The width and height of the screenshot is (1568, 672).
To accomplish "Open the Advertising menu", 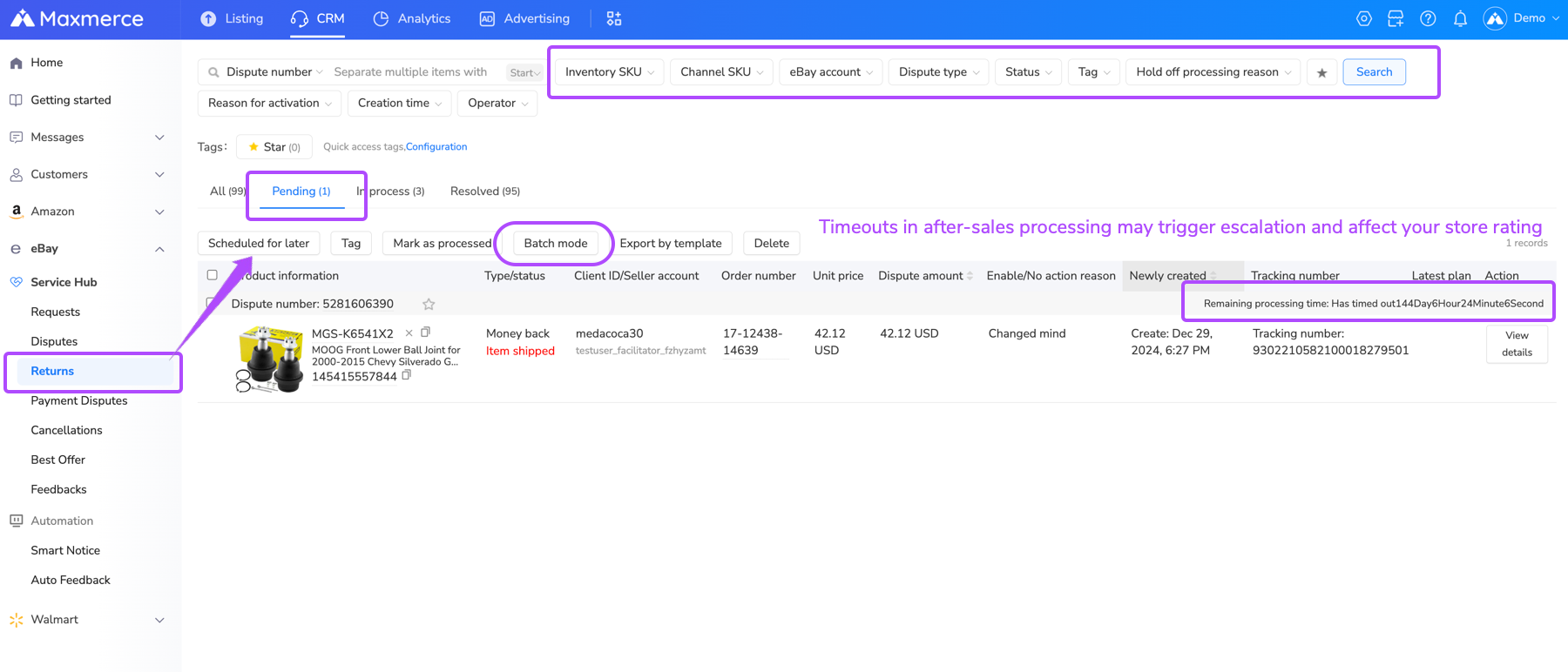I will click(524, 18).
